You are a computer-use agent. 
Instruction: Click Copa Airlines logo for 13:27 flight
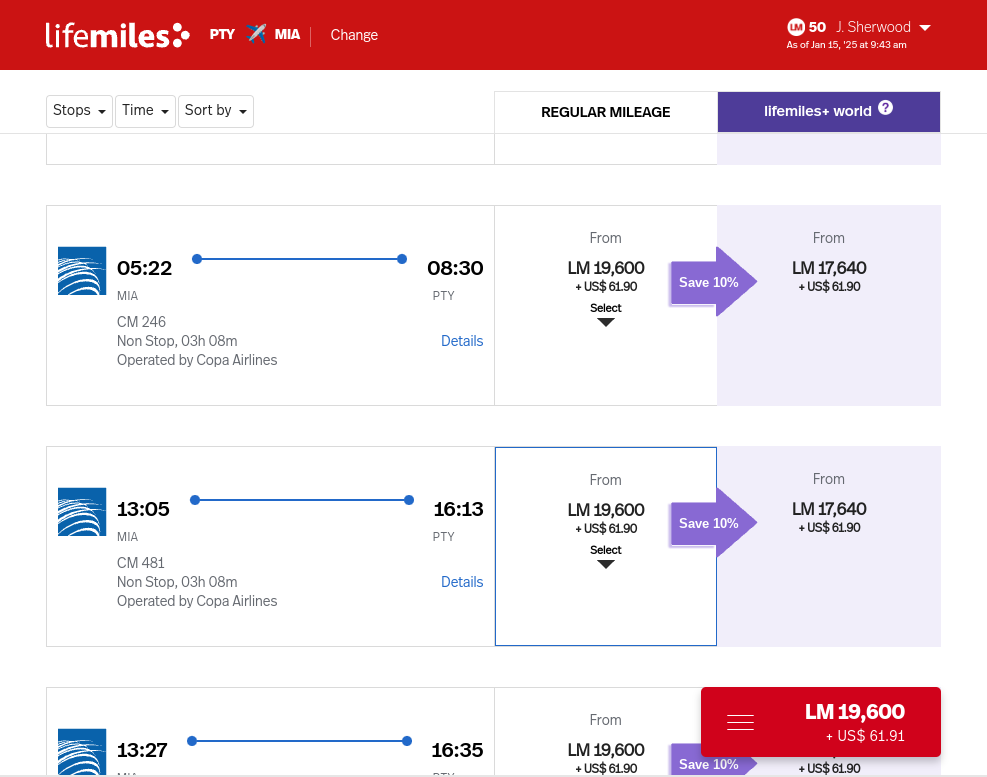pyautogui.click(x=82, y=752)
